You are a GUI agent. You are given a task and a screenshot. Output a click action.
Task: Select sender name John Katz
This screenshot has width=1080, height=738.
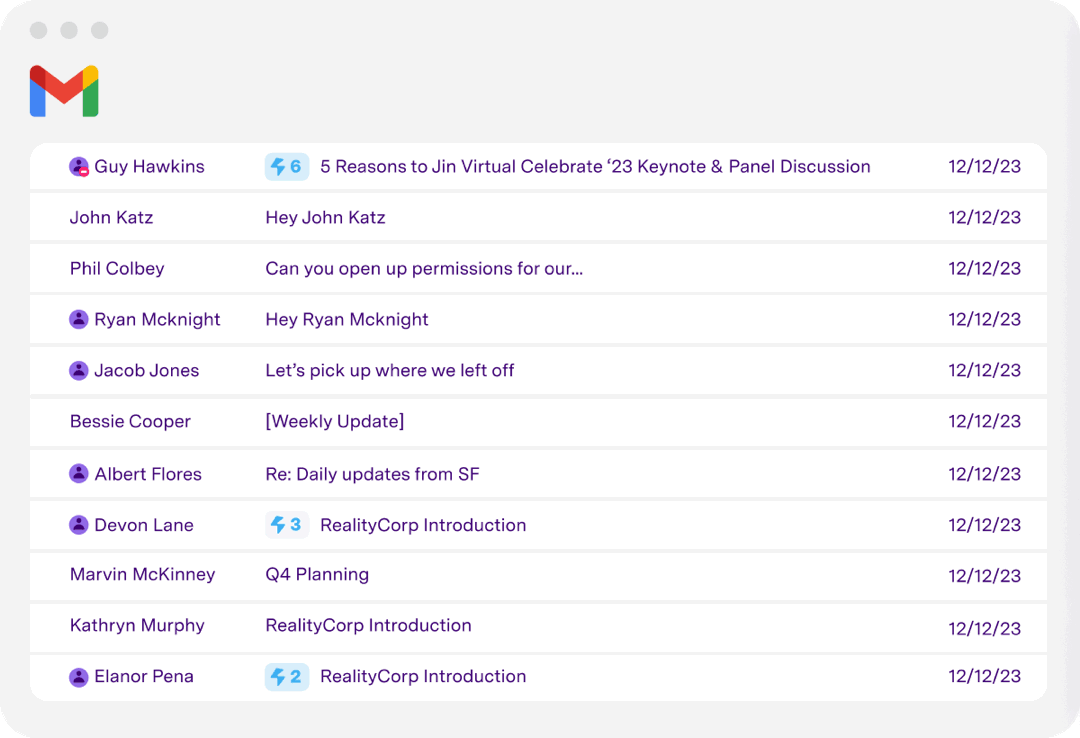tap(112, 217)
